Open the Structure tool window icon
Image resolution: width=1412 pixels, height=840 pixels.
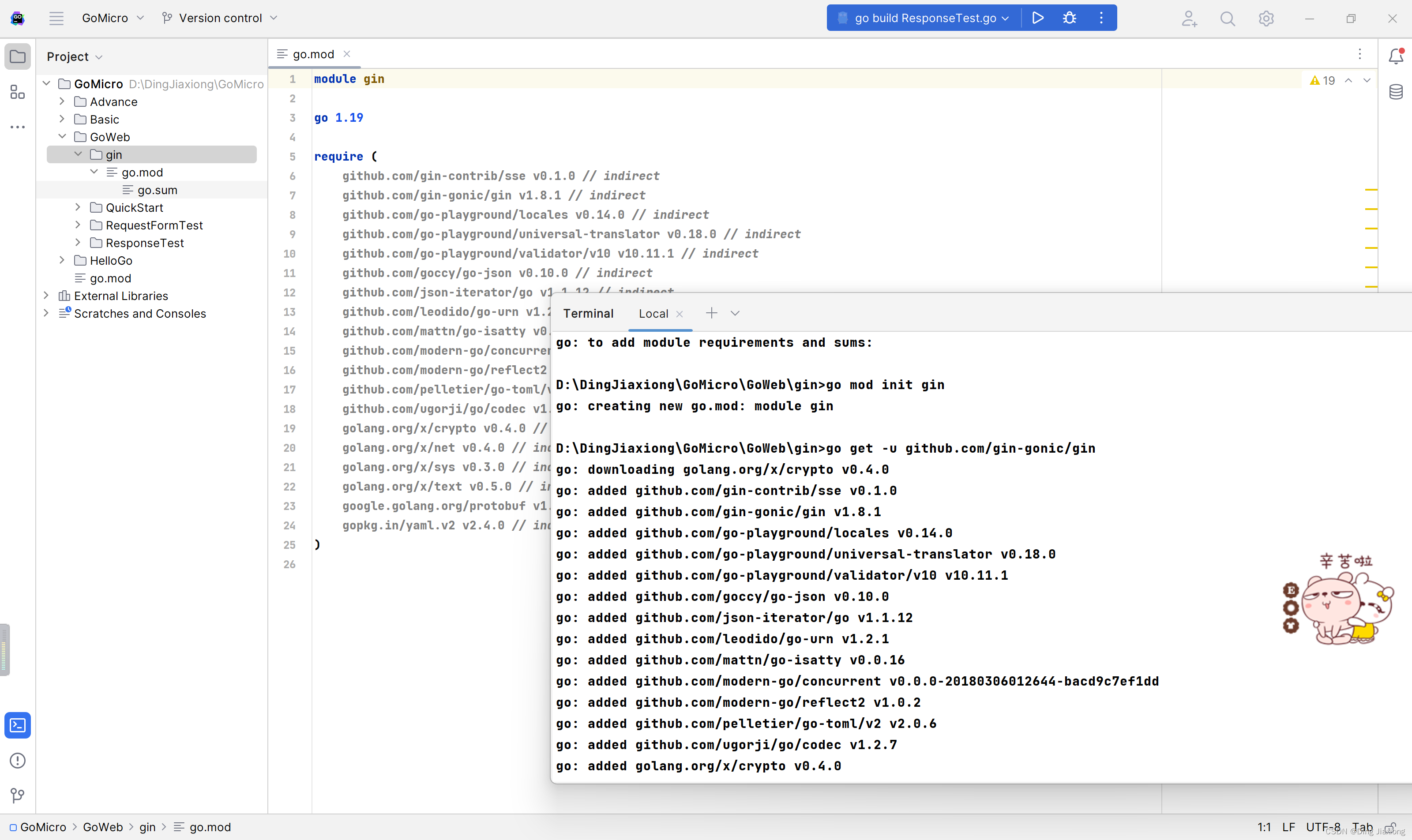coord(18,92)
